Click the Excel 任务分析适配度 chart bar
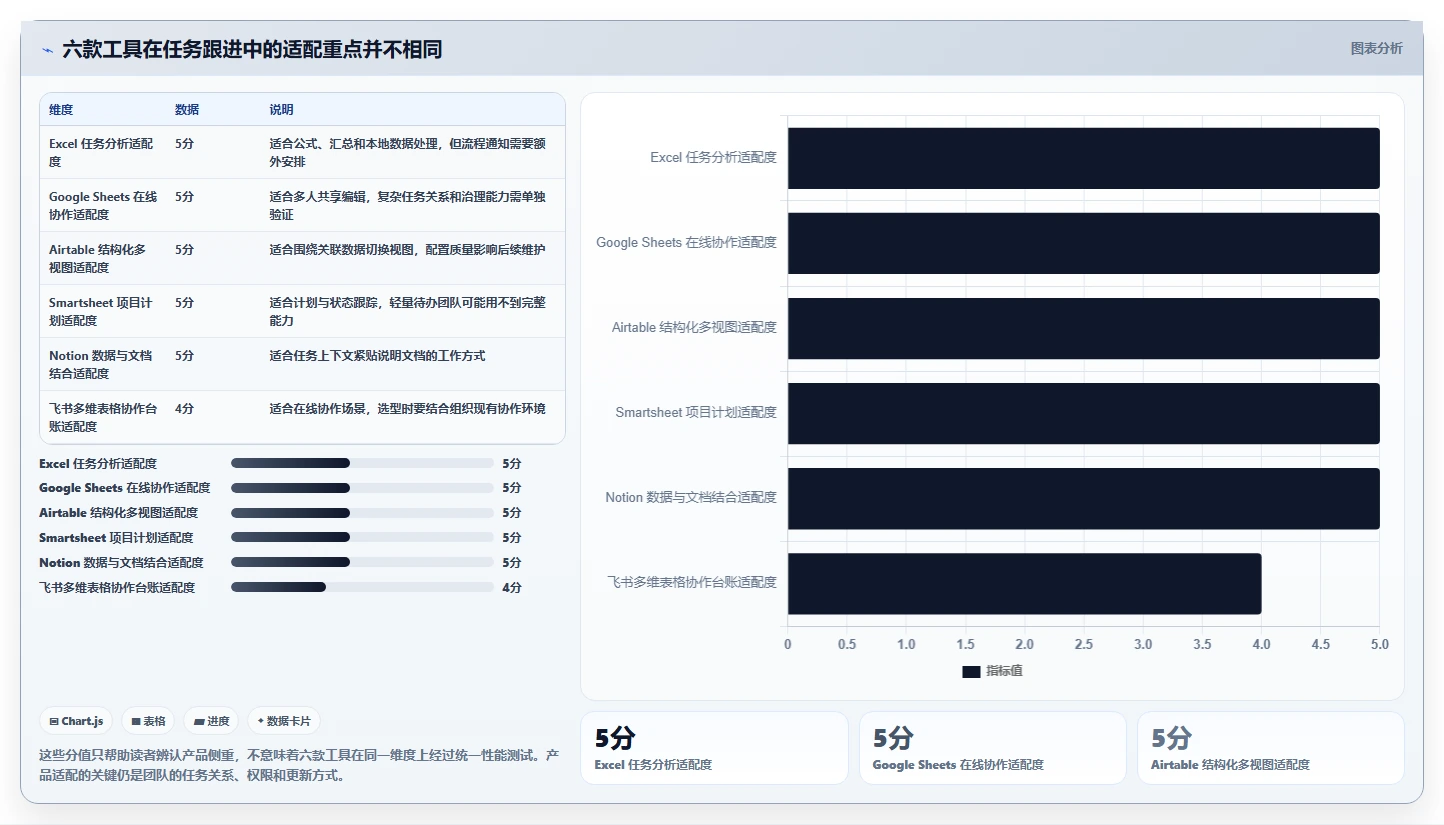The width and height of the screenshot is (1444, 825). click(1083, 158)
